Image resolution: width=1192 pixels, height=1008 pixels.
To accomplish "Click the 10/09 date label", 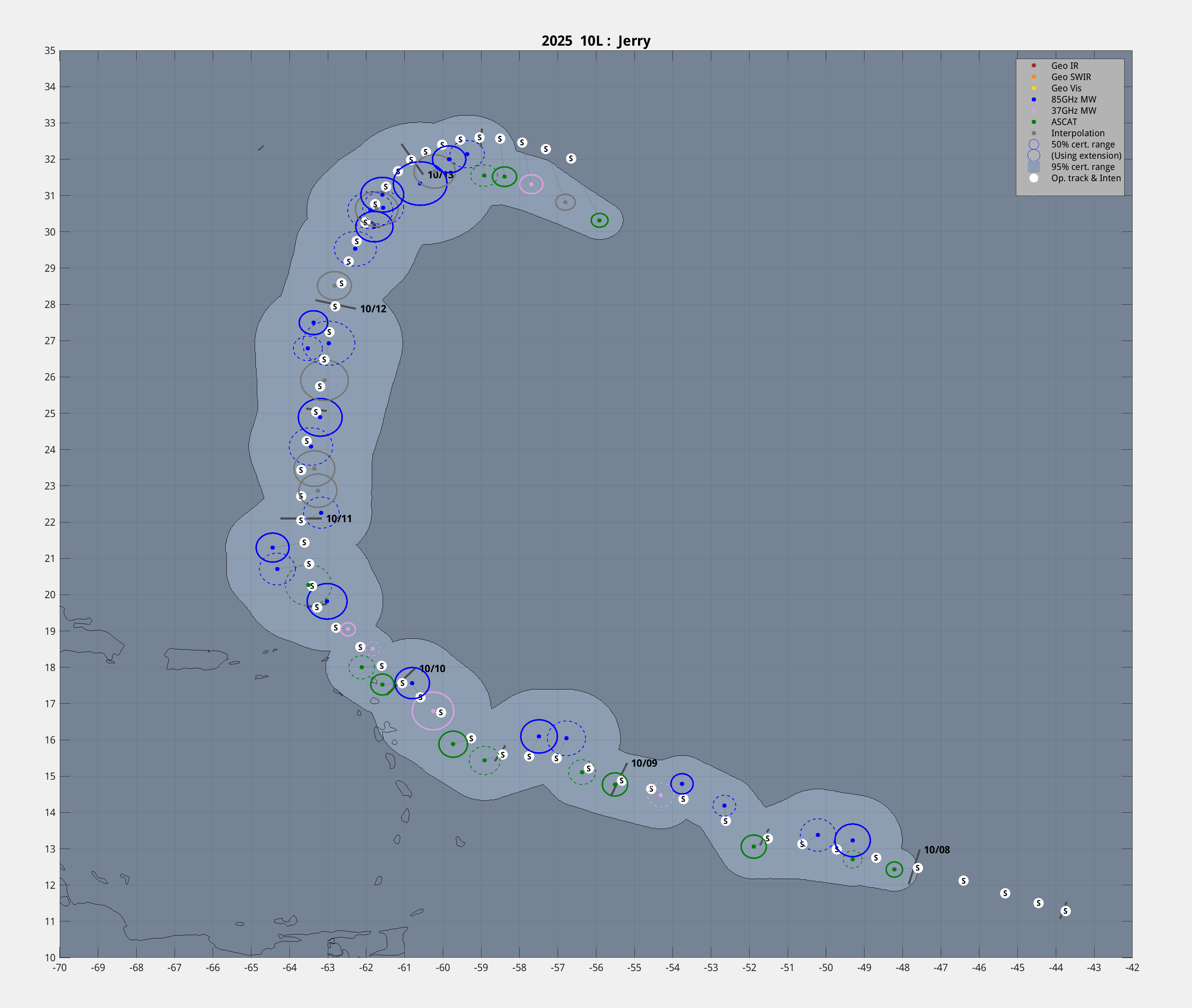I will pos(644,763).
